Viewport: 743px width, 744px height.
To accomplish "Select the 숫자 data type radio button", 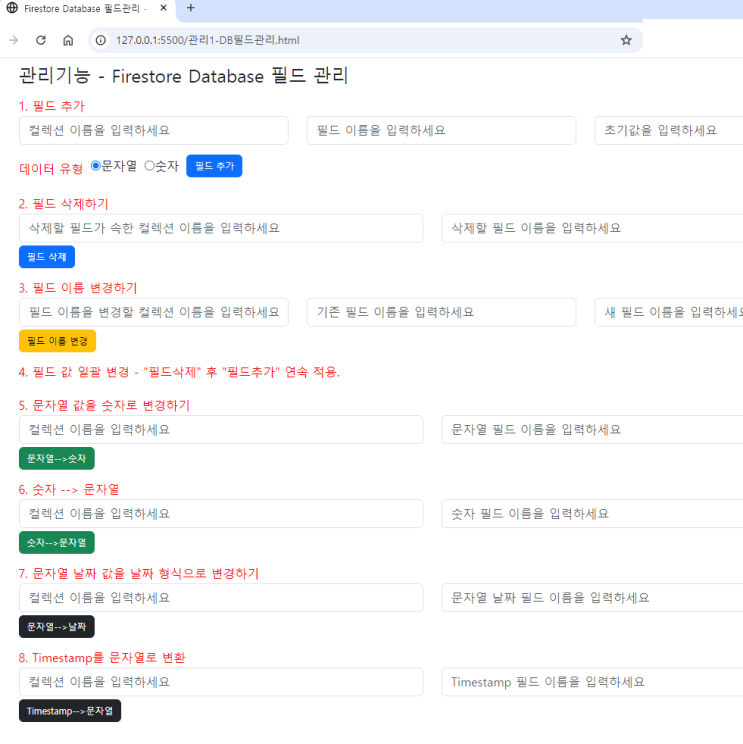I will pos(149,166).
